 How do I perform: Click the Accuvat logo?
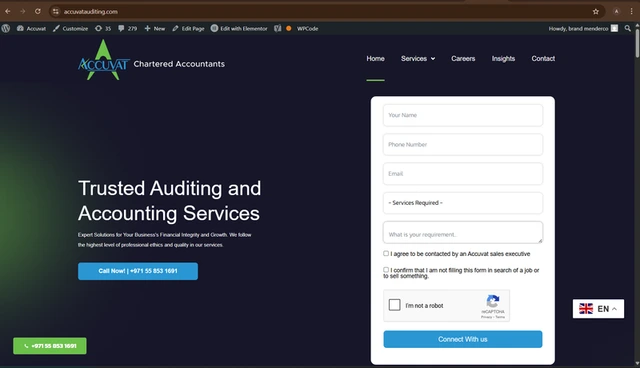[x=104, y=60]
